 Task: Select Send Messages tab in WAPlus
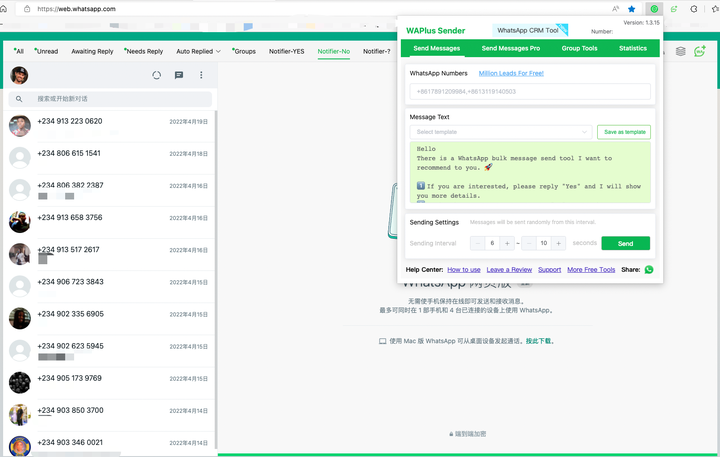[437, 48]
